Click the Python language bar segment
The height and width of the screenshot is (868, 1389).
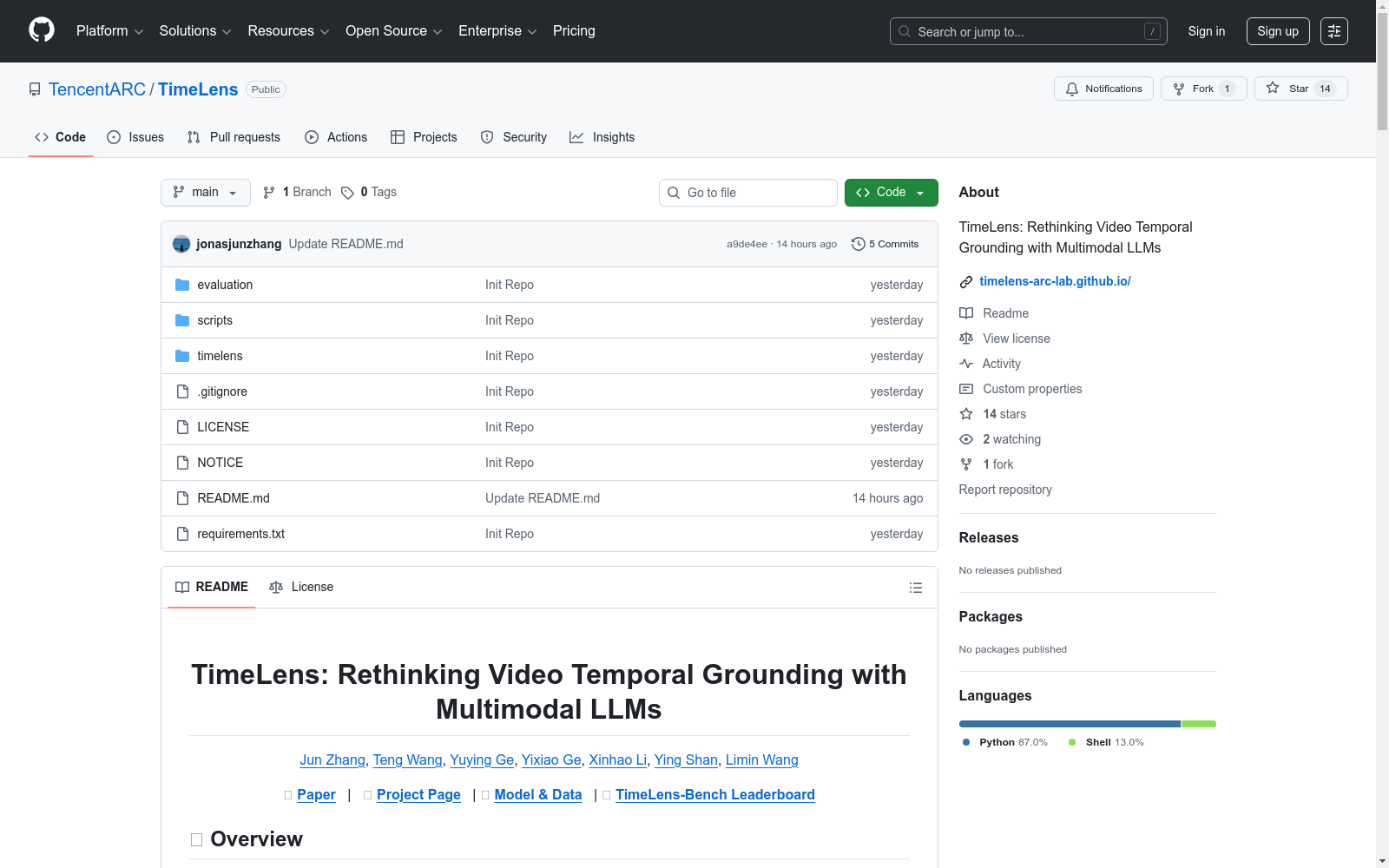(1070, 724)
